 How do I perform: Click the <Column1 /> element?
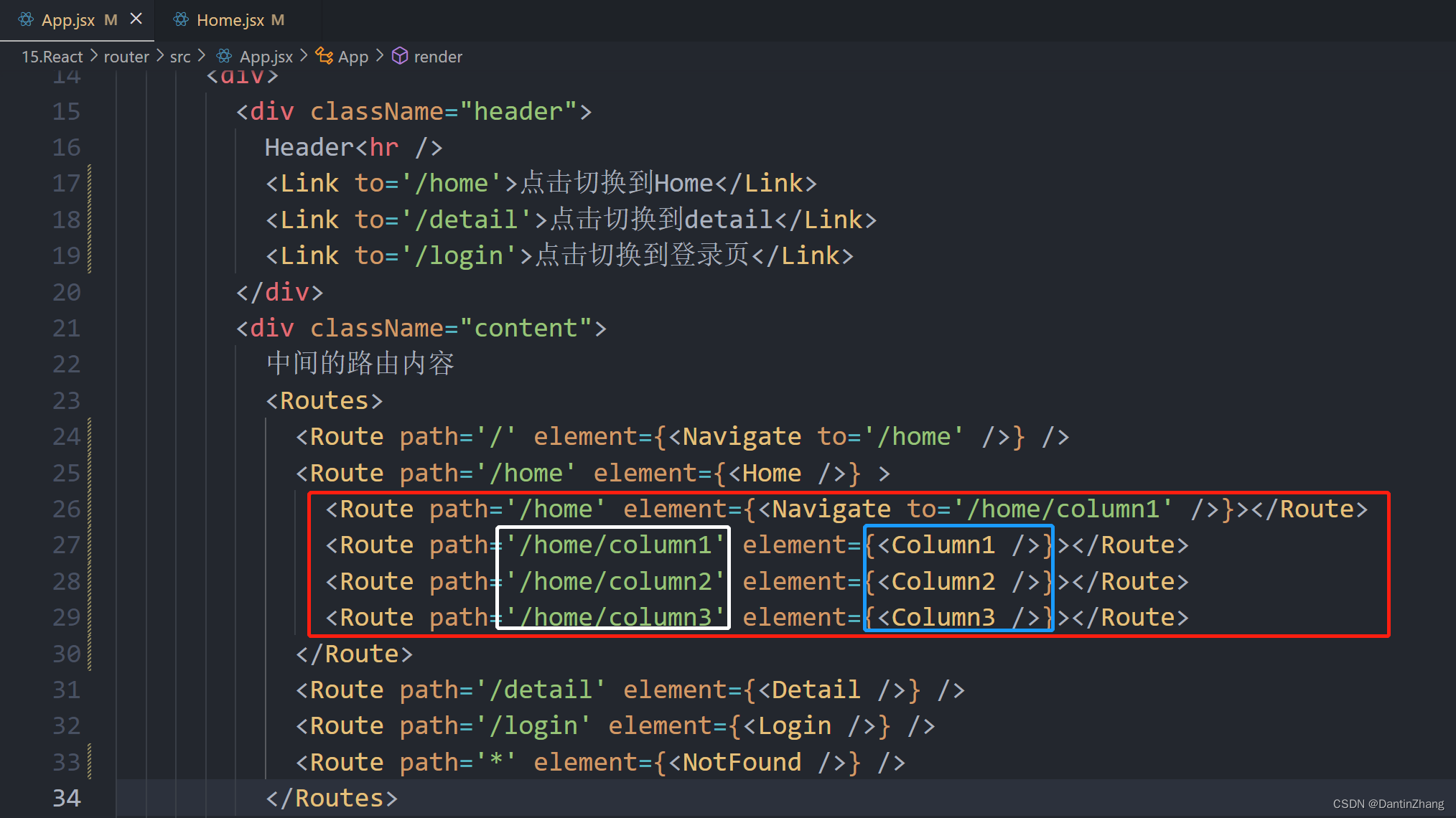[x=958, y=545]
